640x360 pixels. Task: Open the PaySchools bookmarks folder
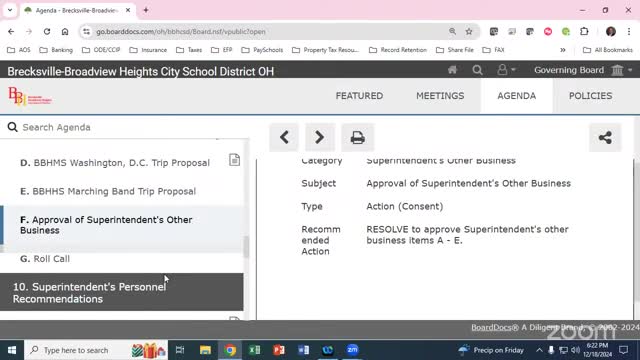(x=262, y=50)
